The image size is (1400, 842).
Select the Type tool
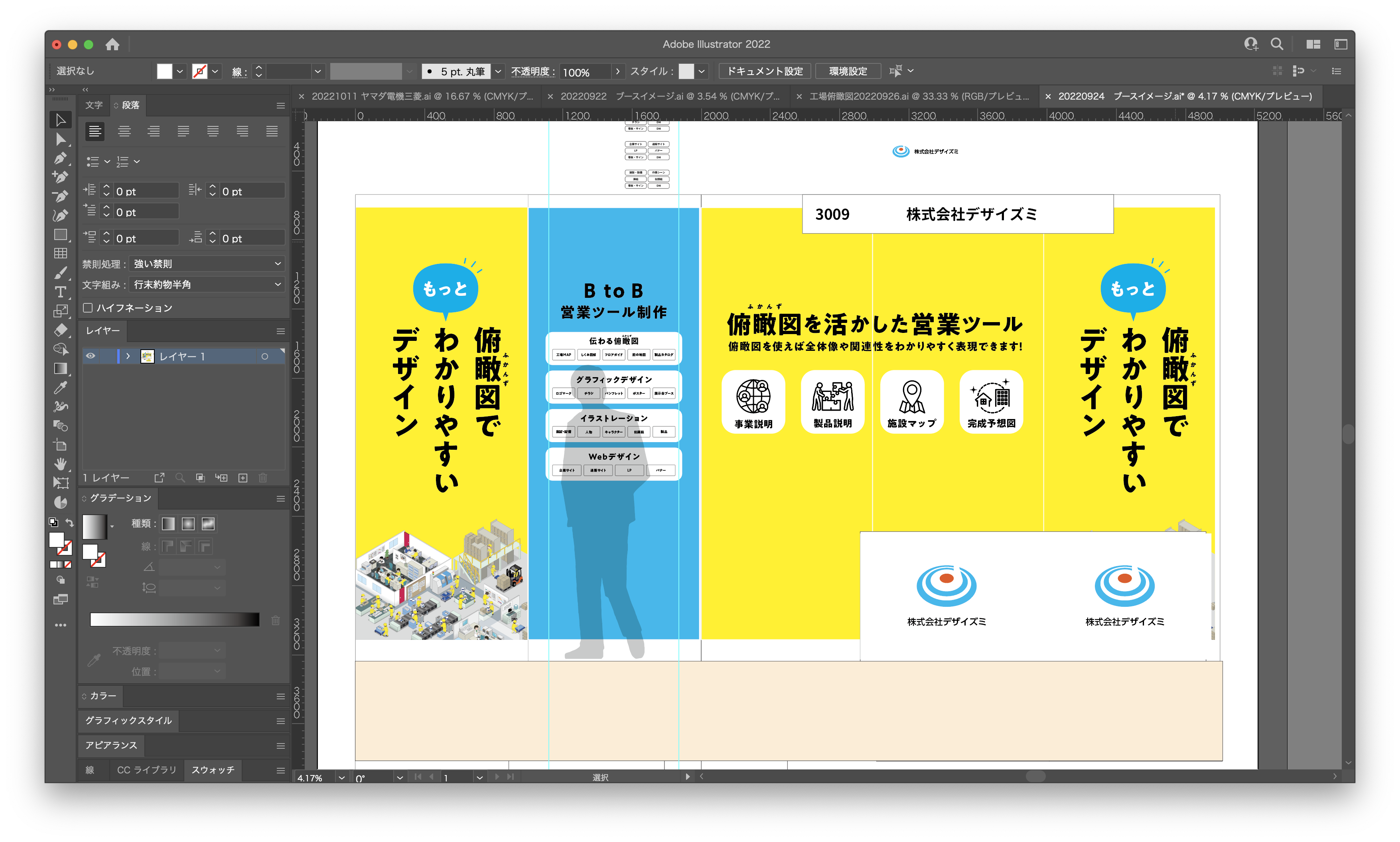(x=60, y=292)
